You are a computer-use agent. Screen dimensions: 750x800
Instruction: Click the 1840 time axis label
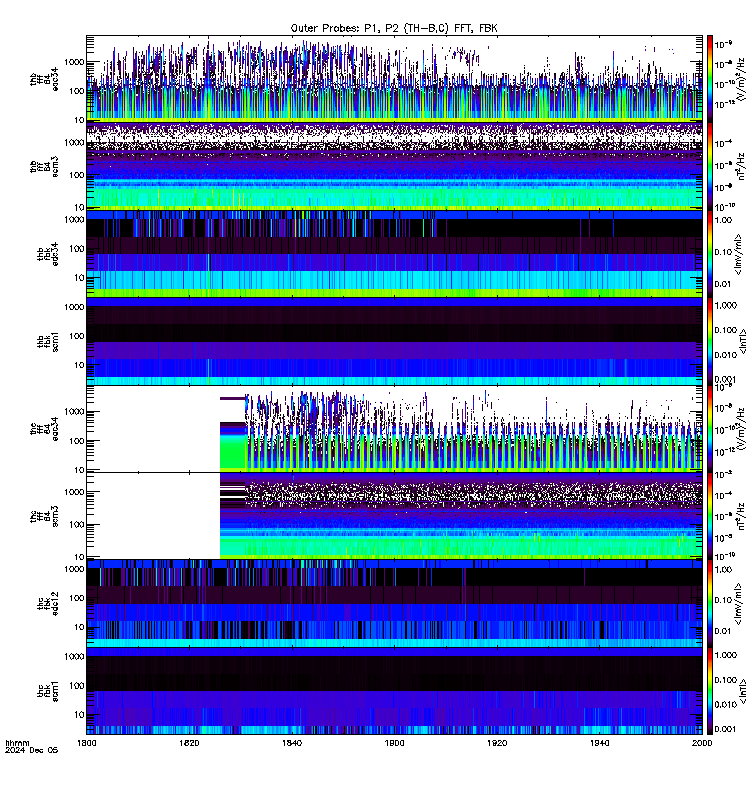[292, 743]
